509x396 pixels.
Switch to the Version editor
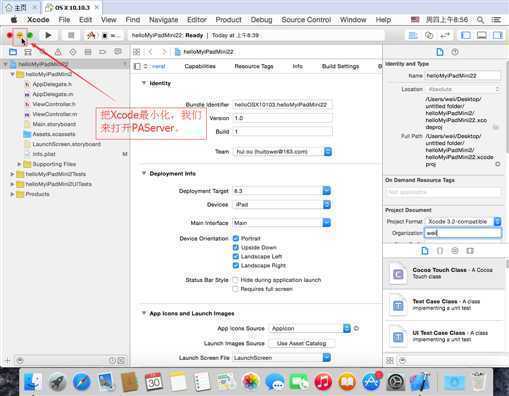[x=445, y=35]
